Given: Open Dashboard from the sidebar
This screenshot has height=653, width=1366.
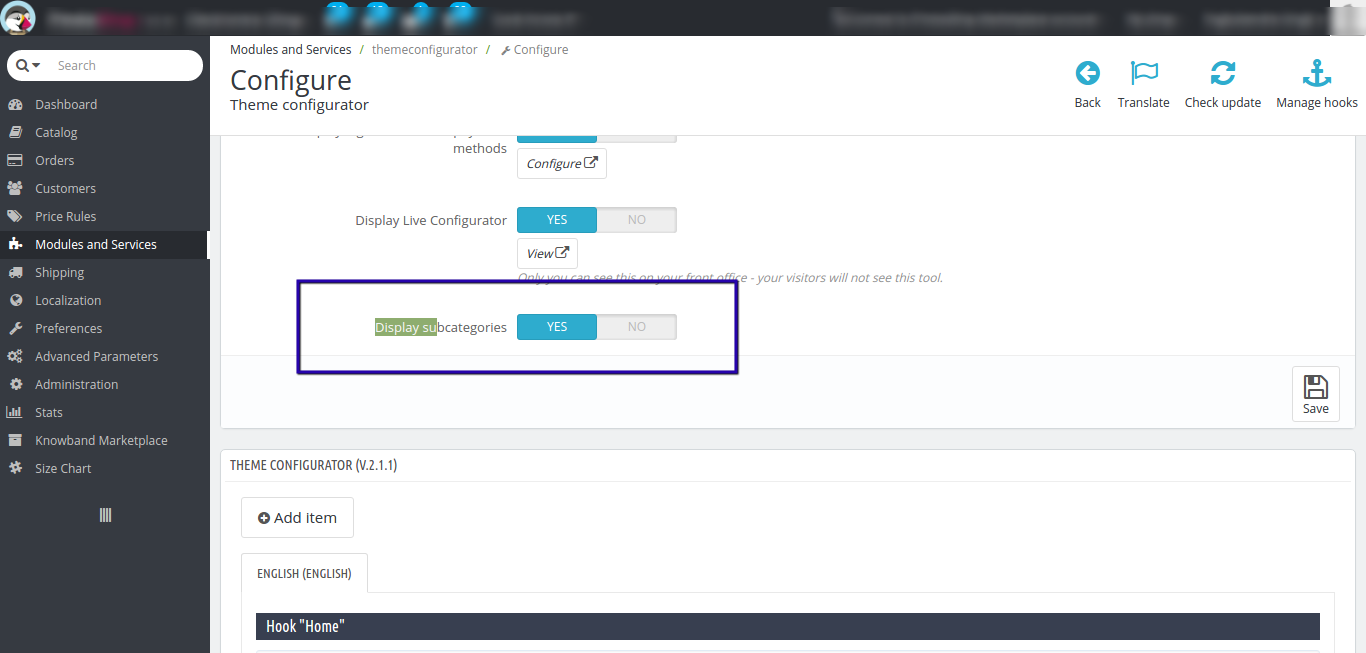Looking at the screenshot, I should [x=66, y=104].
